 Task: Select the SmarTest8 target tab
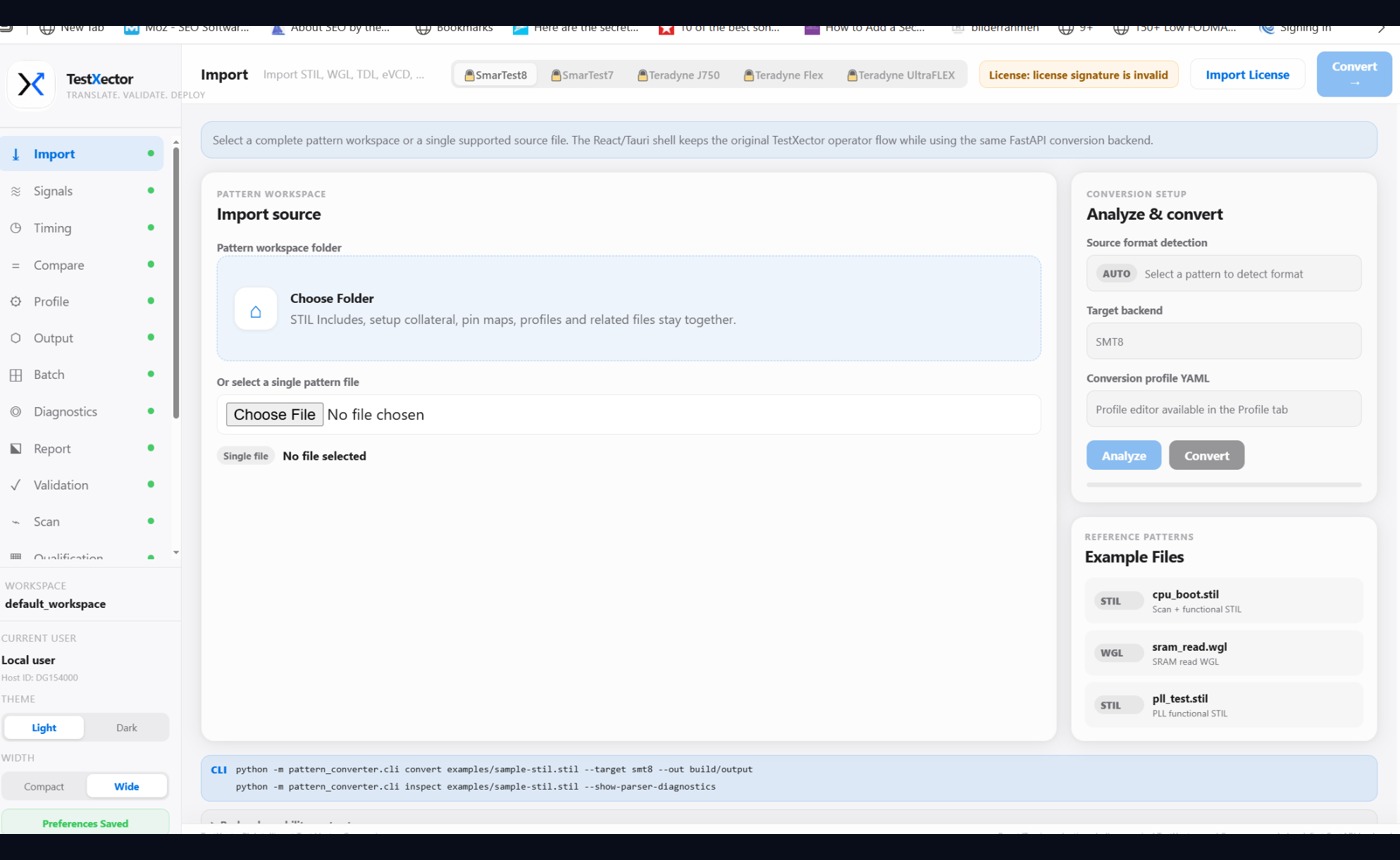pos(495,75)
